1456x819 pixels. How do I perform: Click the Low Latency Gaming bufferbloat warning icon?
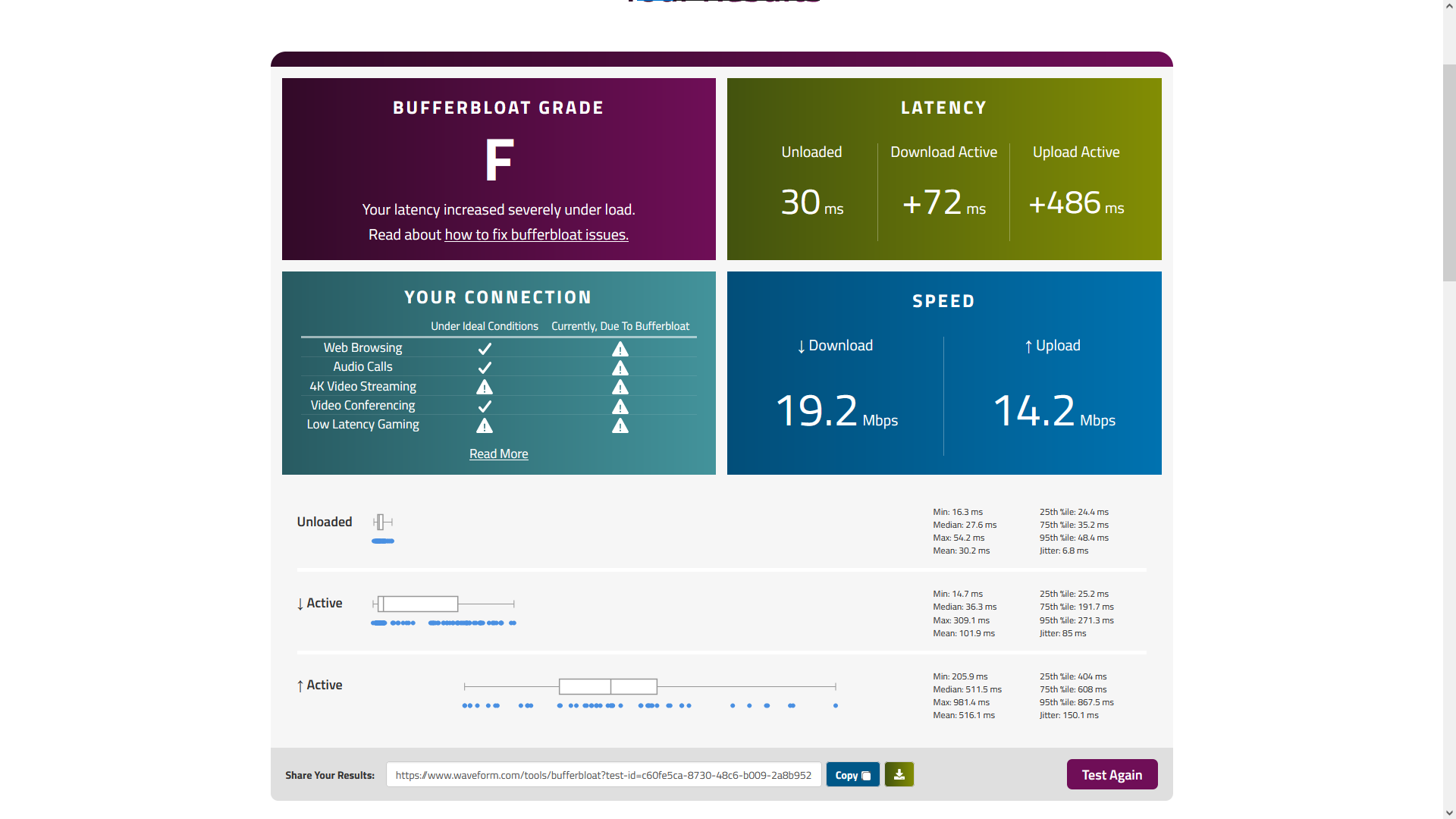point(620,425)
